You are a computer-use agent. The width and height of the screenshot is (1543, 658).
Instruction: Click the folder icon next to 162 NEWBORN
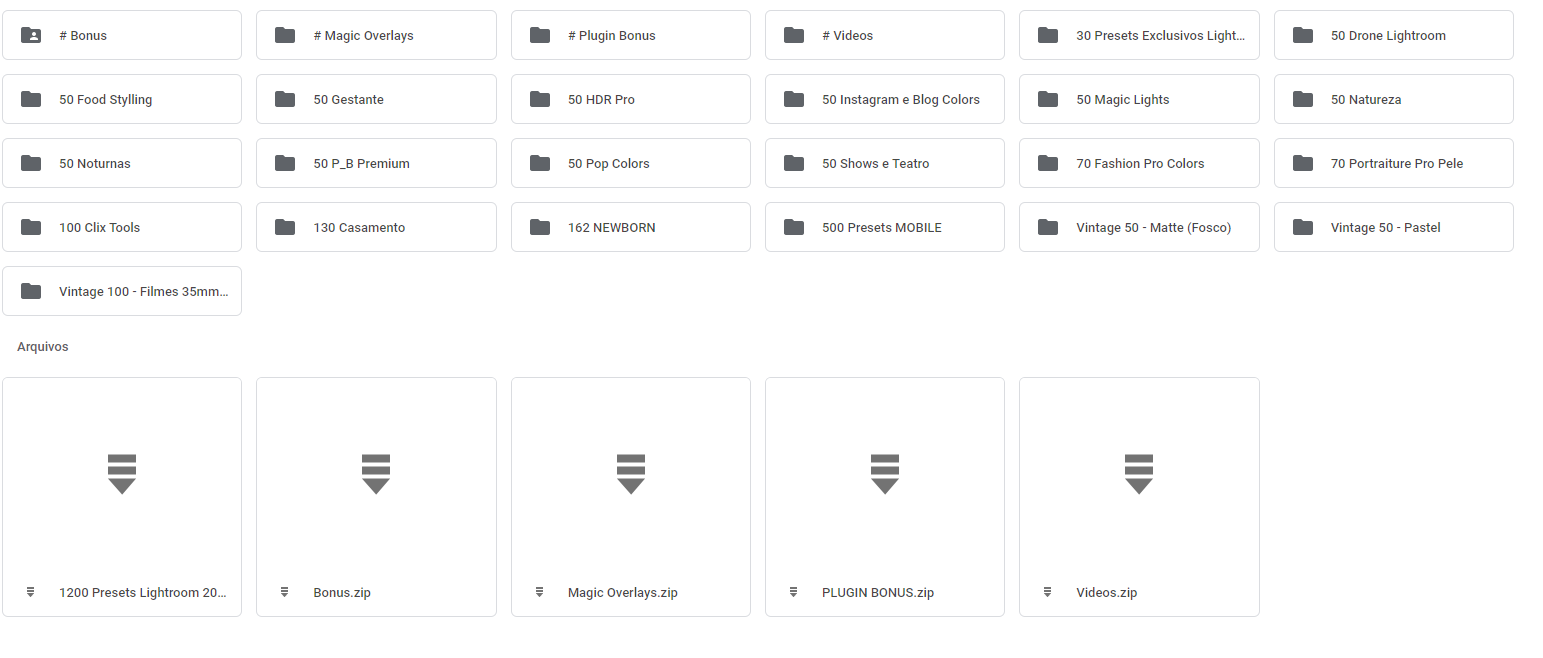point(540,228)
